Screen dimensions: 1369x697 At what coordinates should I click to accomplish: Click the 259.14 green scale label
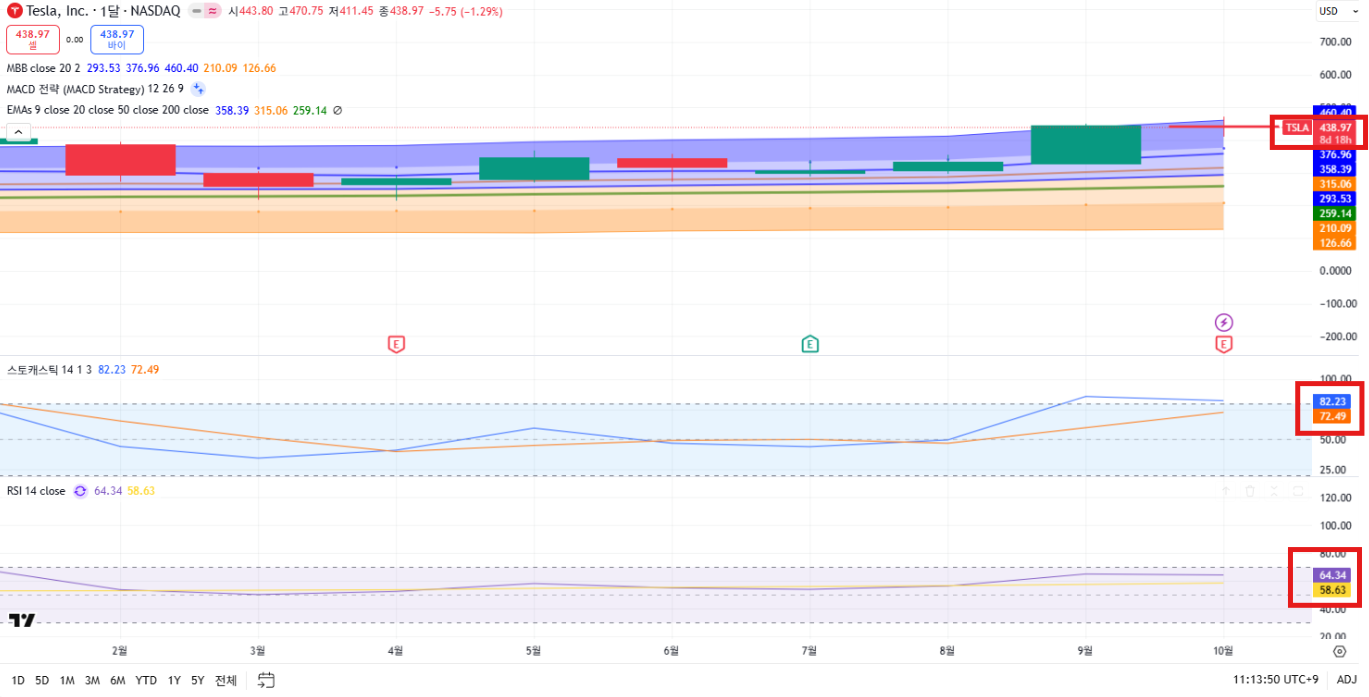click(1335, 213)
